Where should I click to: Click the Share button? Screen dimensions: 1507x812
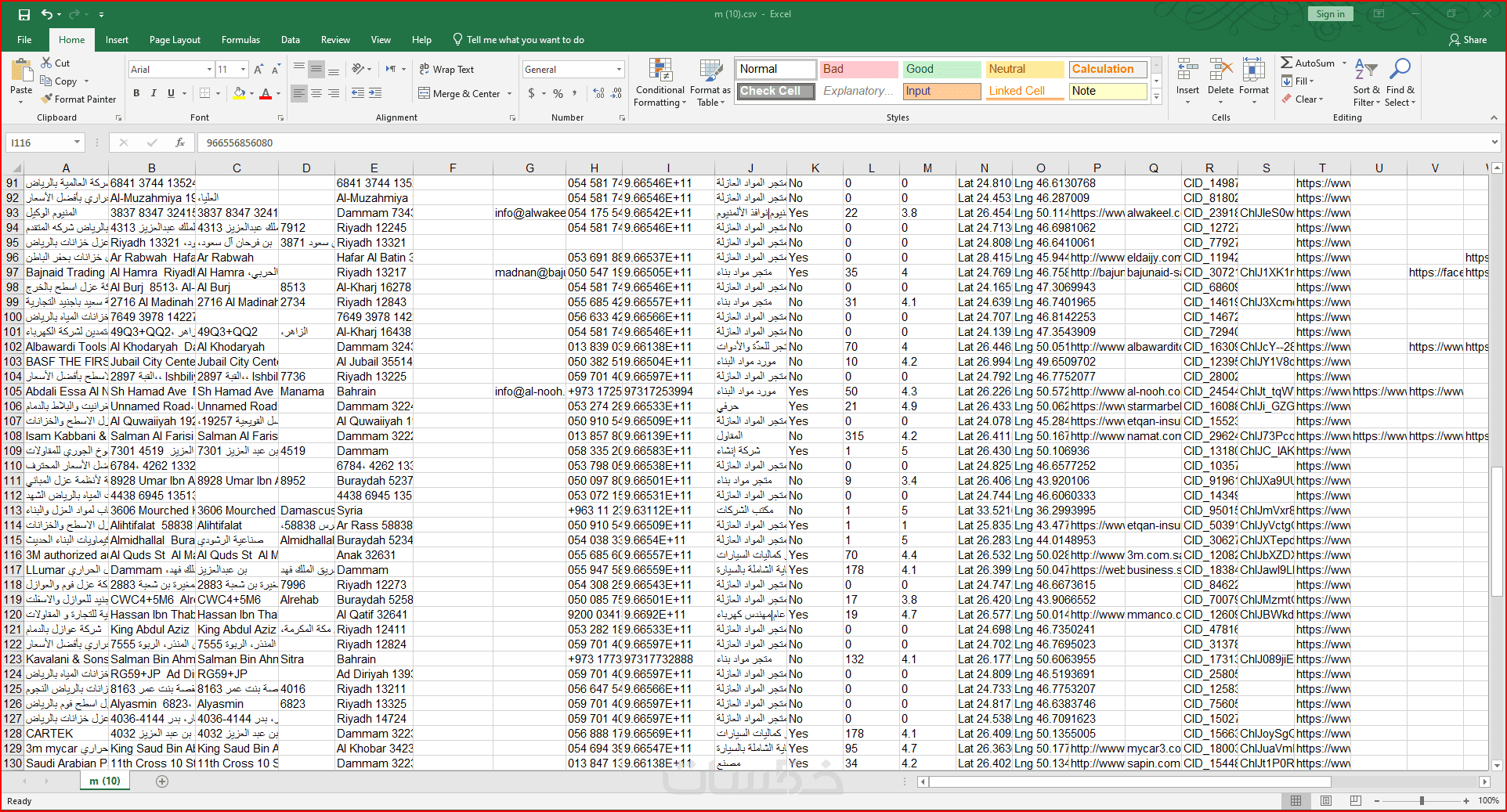click(1468, 40)
